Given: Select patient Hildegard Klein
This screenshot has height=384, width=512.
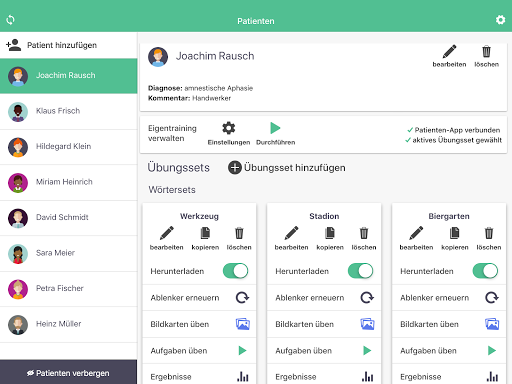Looking at the screenshot, I should (x=69, y=147).
